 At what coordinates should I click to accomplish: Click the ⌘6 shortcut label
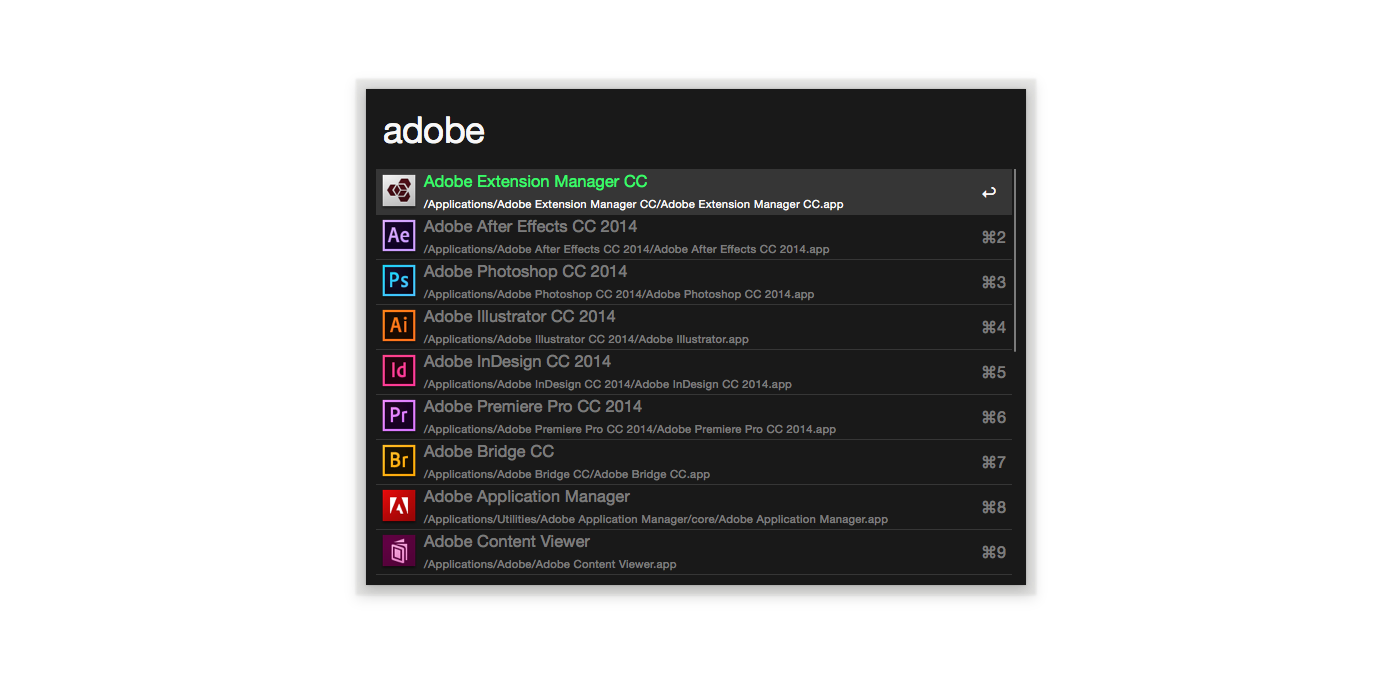coord(993,417)
